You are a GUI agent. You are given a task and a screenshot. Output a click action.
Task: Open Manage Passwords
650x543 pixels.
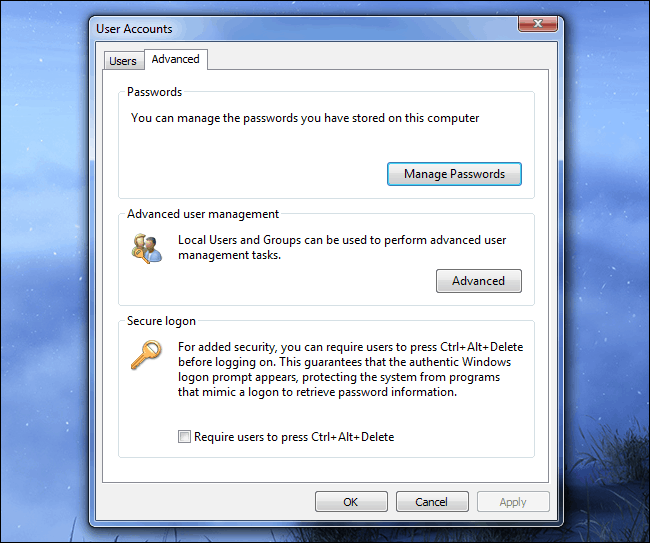tap(454, 174)
